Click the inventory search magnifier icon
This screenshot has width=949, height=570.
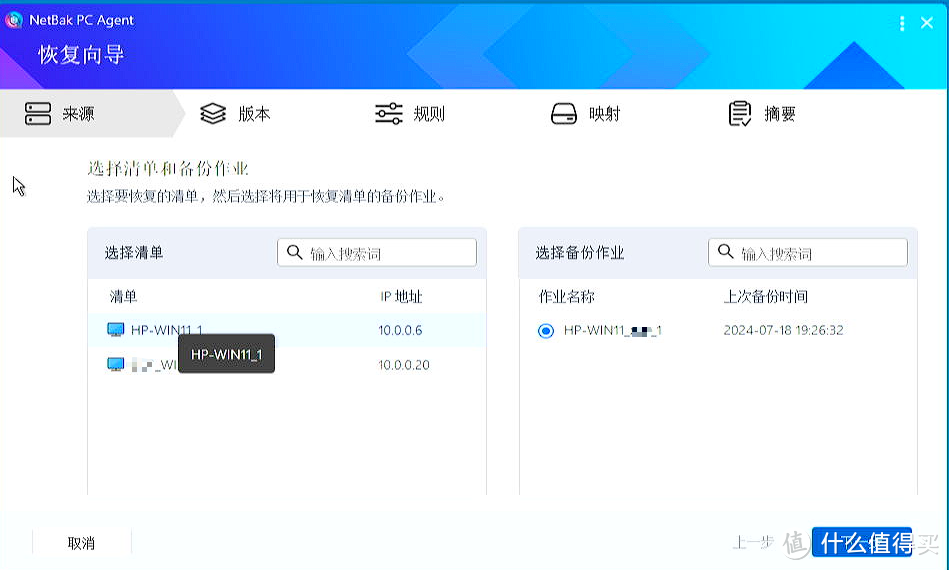tap(295, 252)
